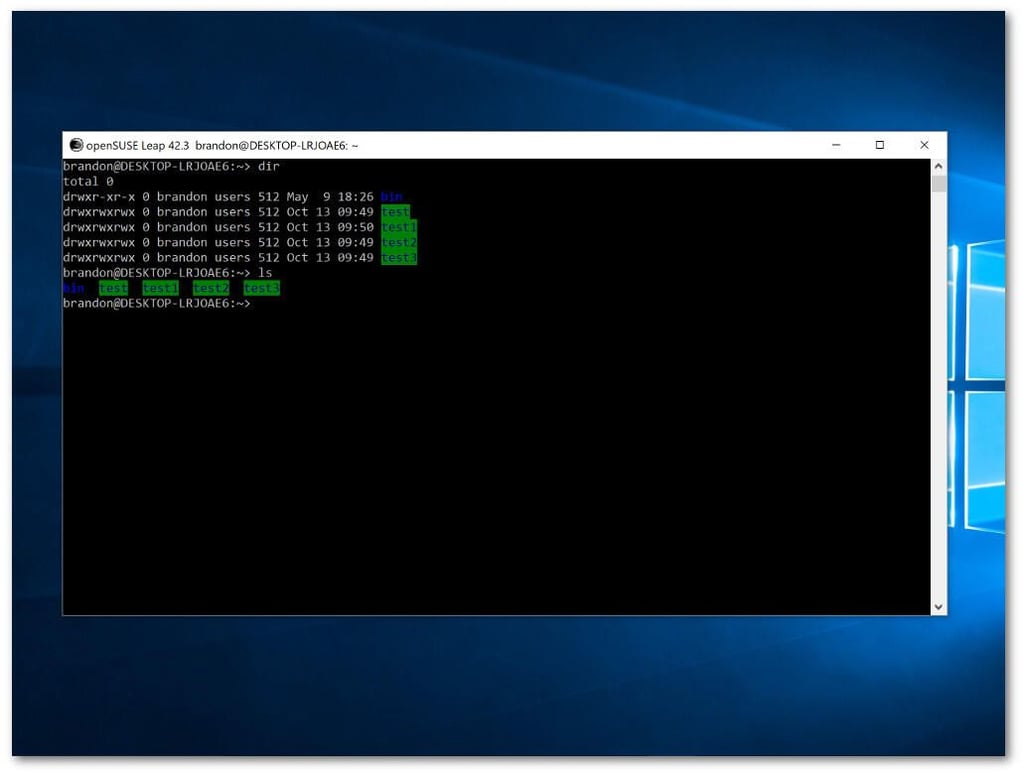Click 'test2' in the dir listing
The image size is (1024, 775).
tap(399, 242)
